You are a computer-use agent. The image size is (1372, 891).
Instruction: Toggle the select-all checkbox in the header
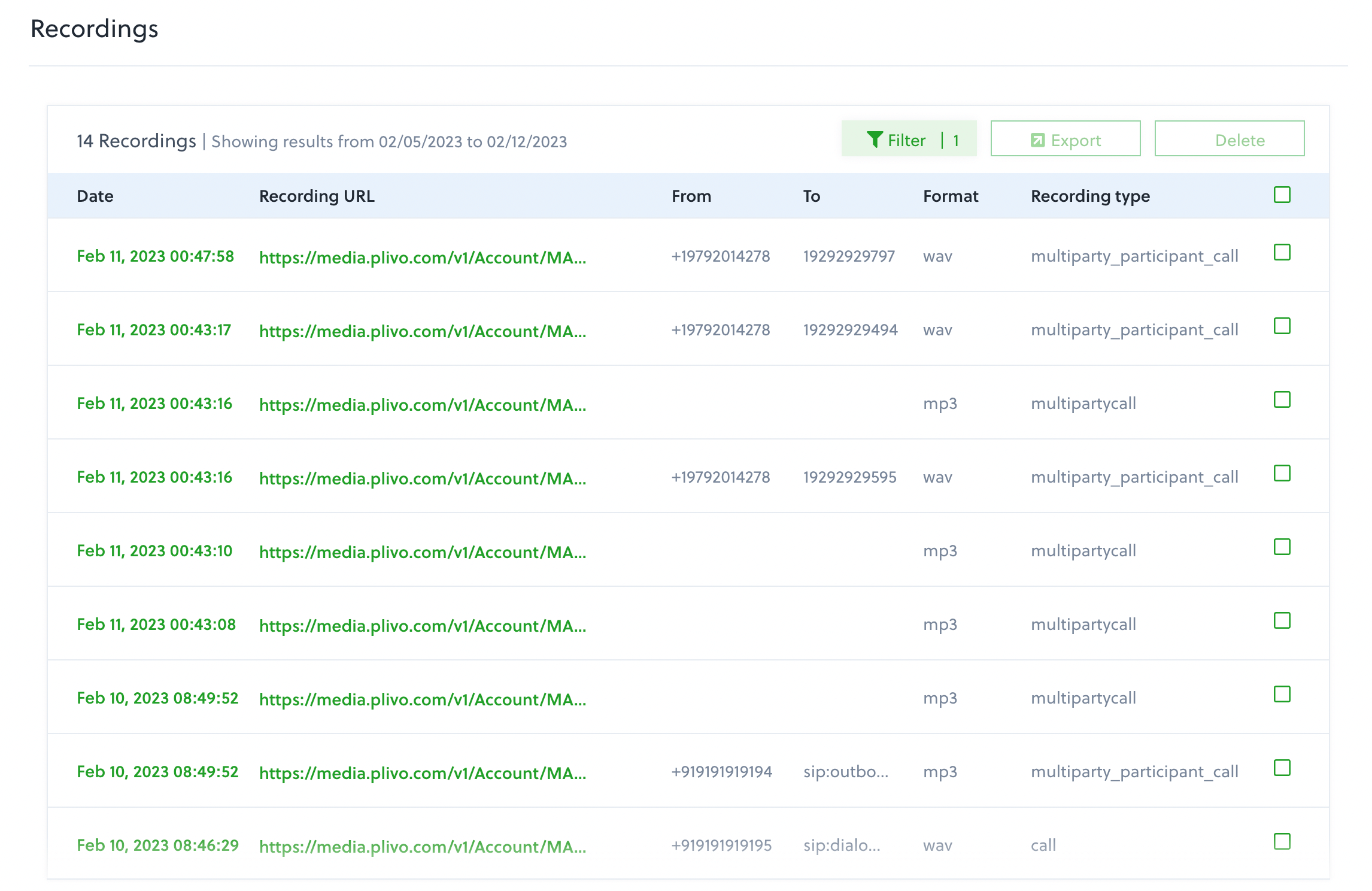coord(1282,195)
